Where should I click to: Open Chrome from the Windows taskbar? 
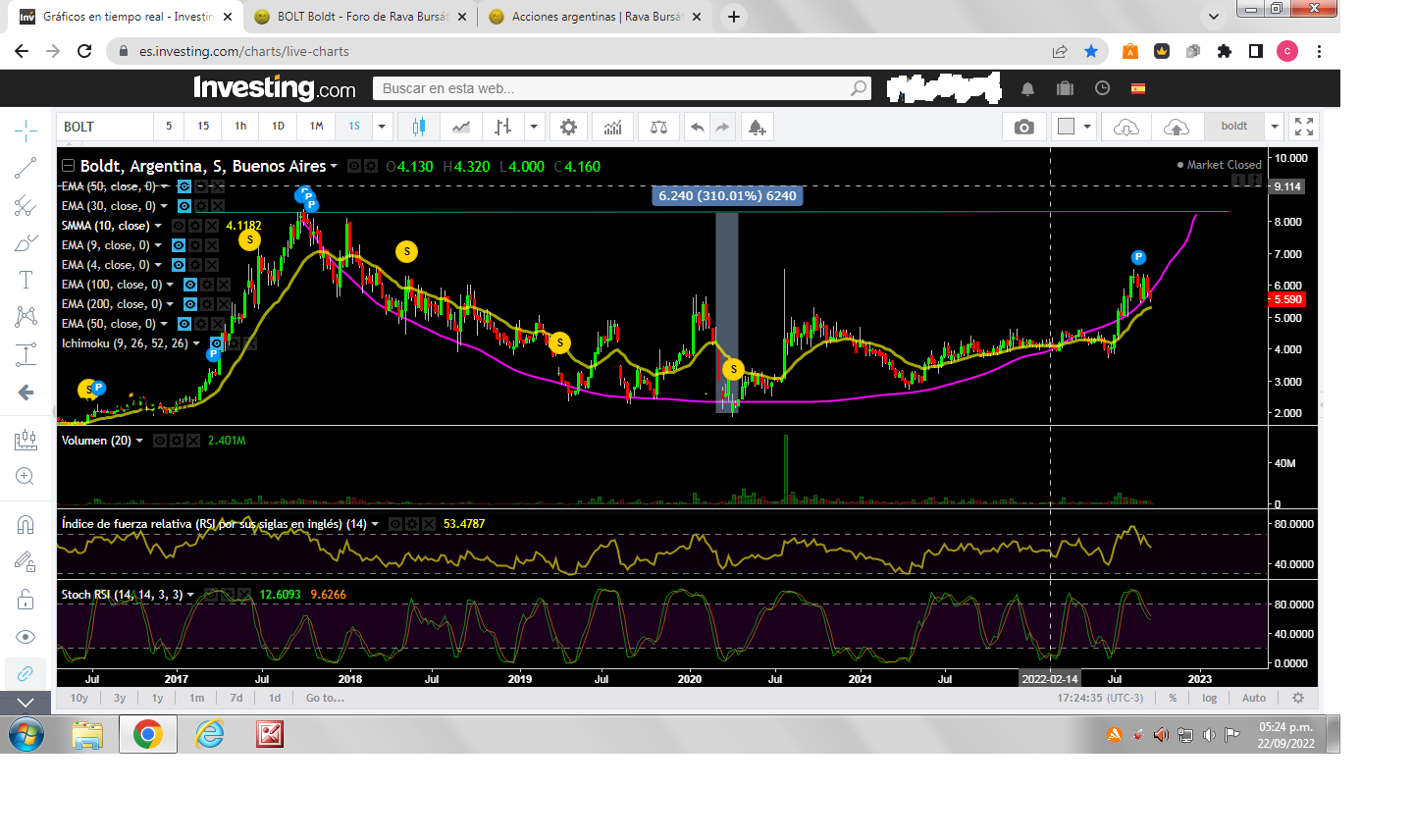coord(148,734)
